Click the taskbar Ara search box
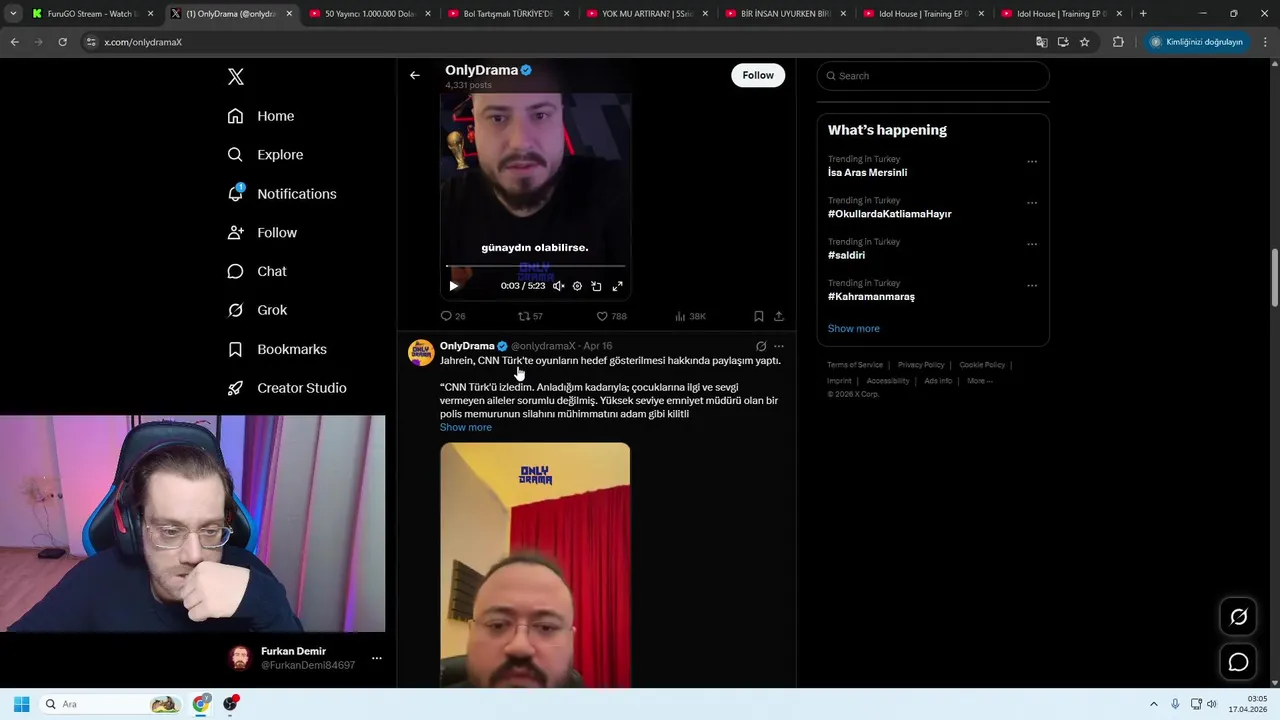The width and height of the screenshot is (1280, 720). pyautogui.click(x=110, y=704)
